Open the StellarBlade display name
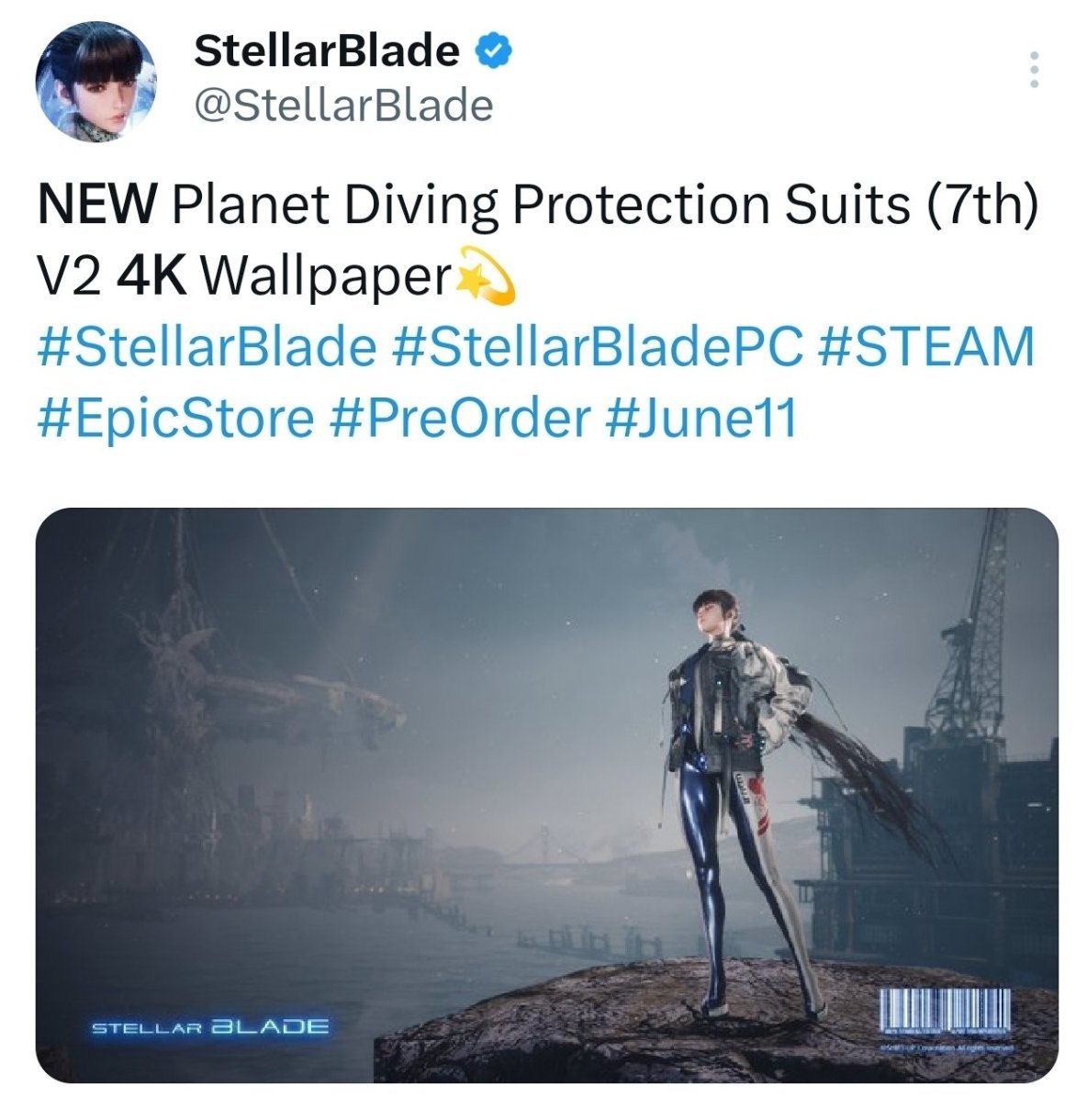 pos(327,50)
